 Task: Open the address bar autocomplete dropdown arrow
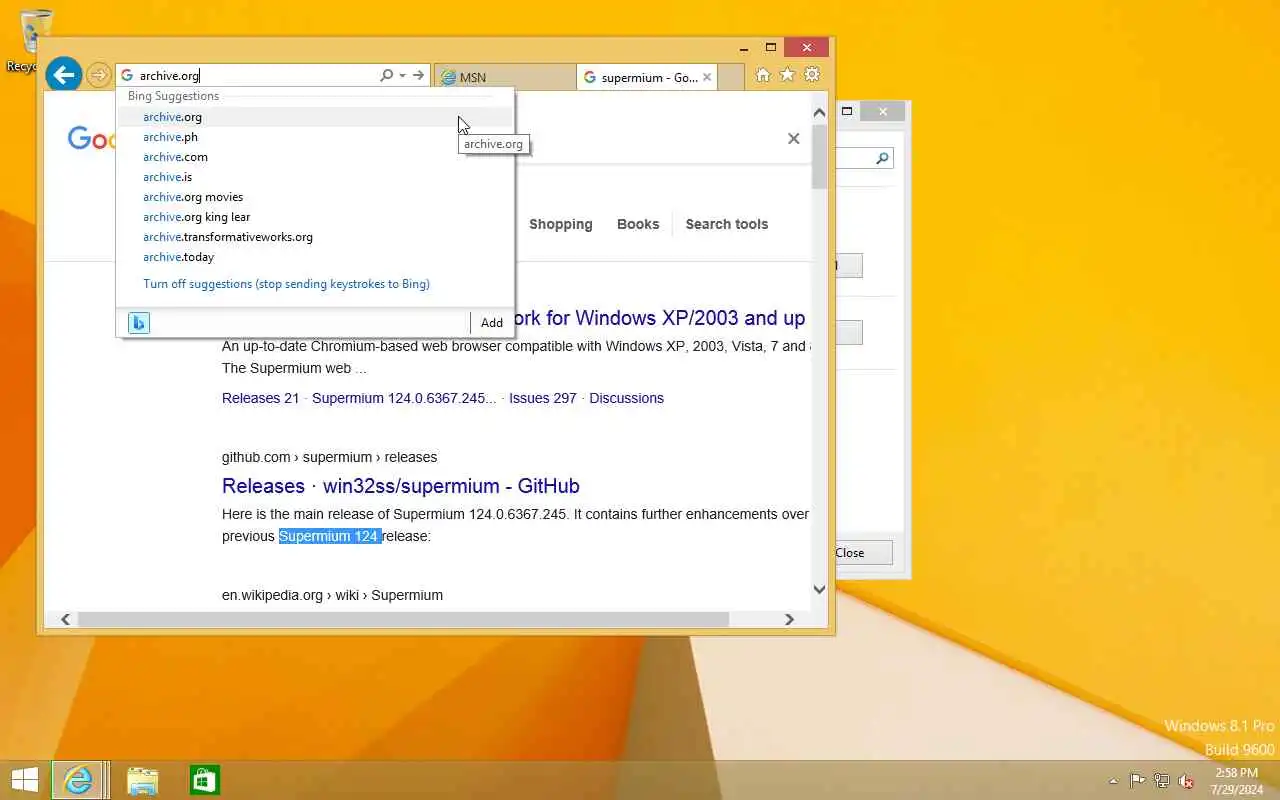point(402,75)
